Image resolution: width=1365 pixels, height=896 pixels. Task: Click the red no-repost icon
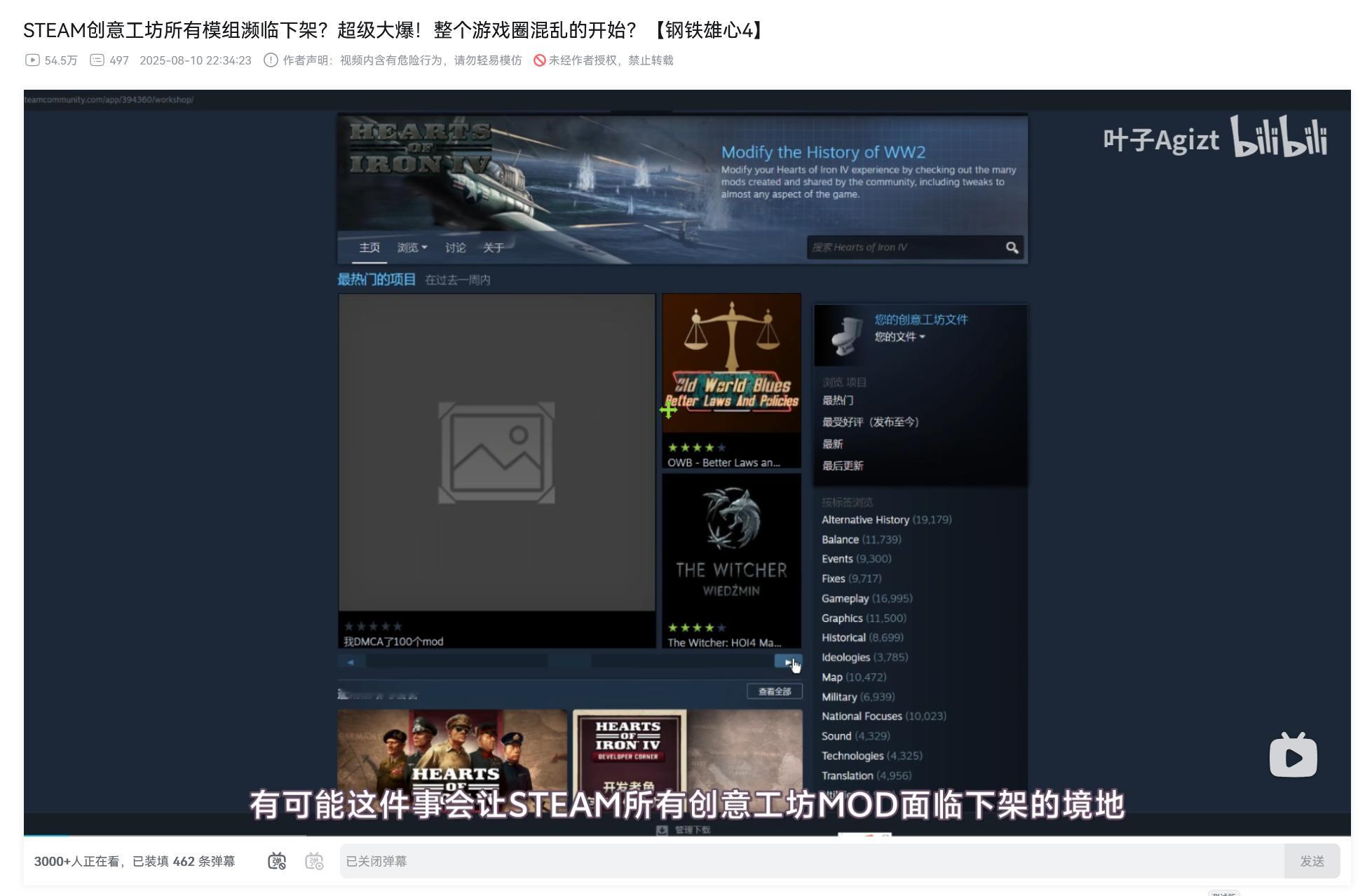tap(540, 60)
